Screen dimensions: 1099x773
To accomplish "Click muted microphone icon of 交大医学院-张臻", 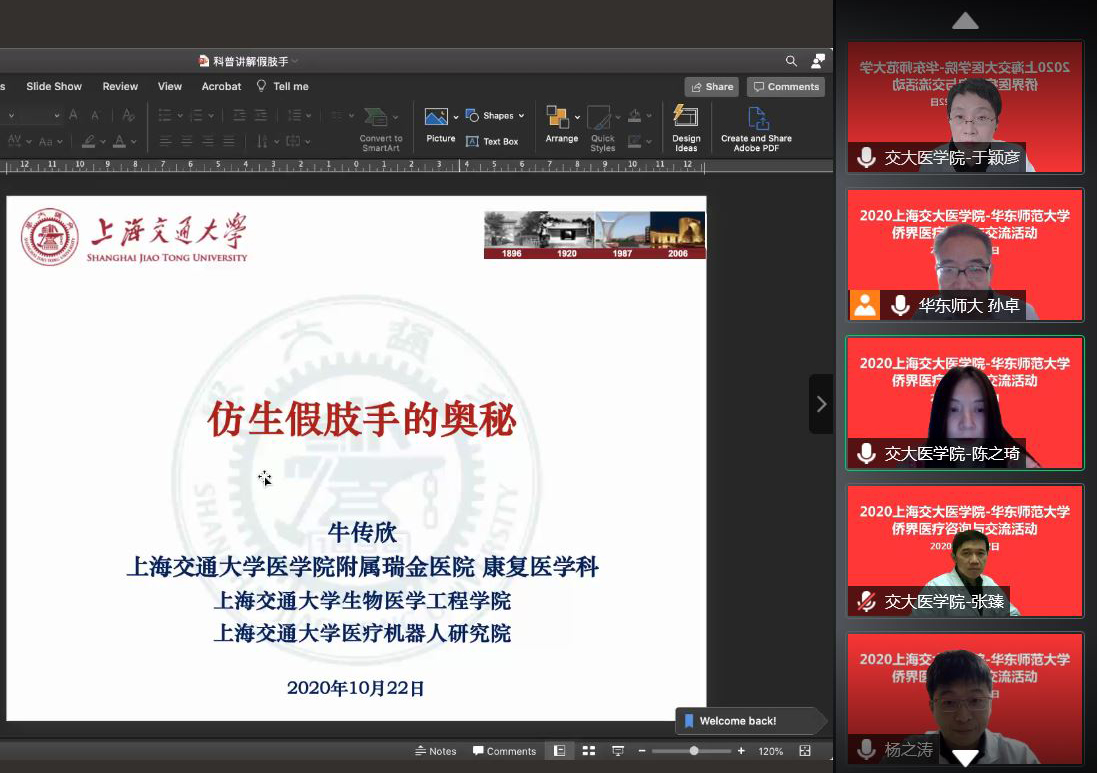I will [x=866, y=601].
